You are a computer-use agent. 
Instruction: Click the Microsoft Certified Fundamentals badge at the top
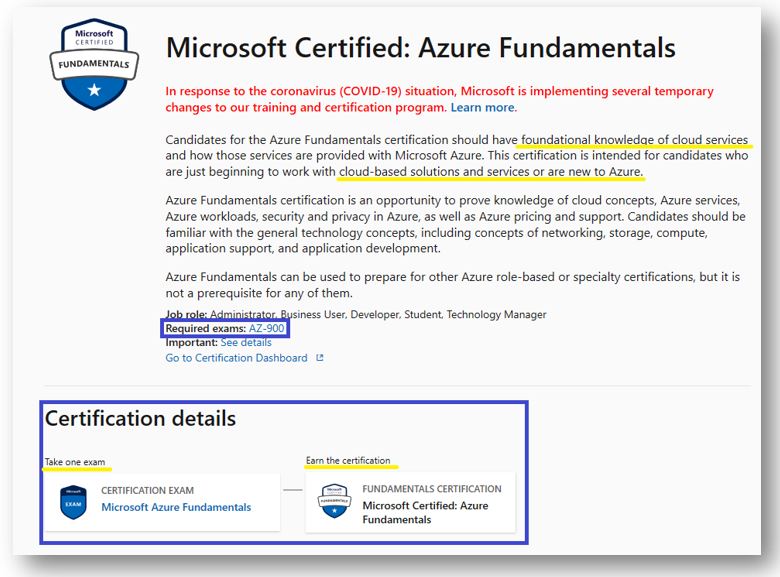94,64
